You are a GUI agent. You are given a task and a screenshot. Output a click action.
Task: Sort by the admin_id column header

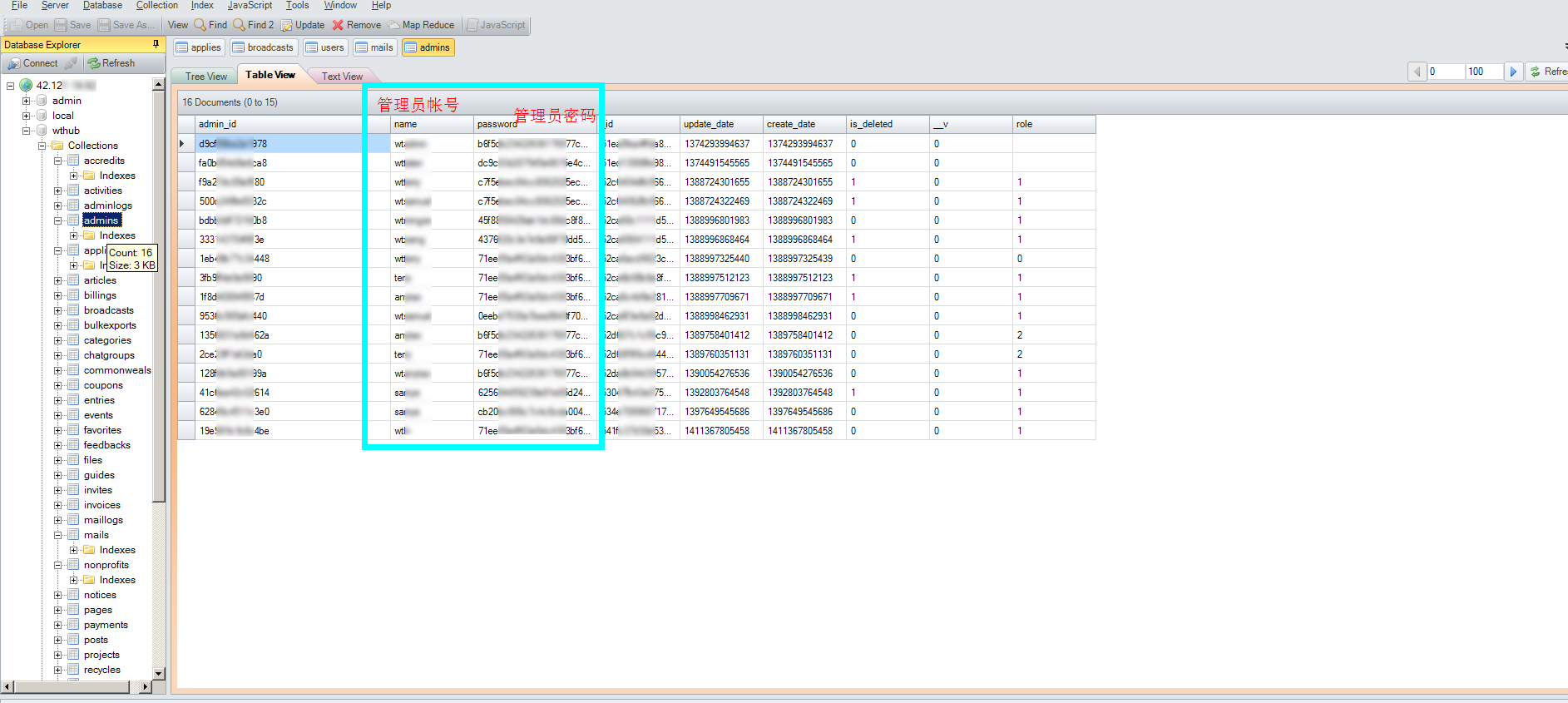pyautogui.click(x=292, y=124)
